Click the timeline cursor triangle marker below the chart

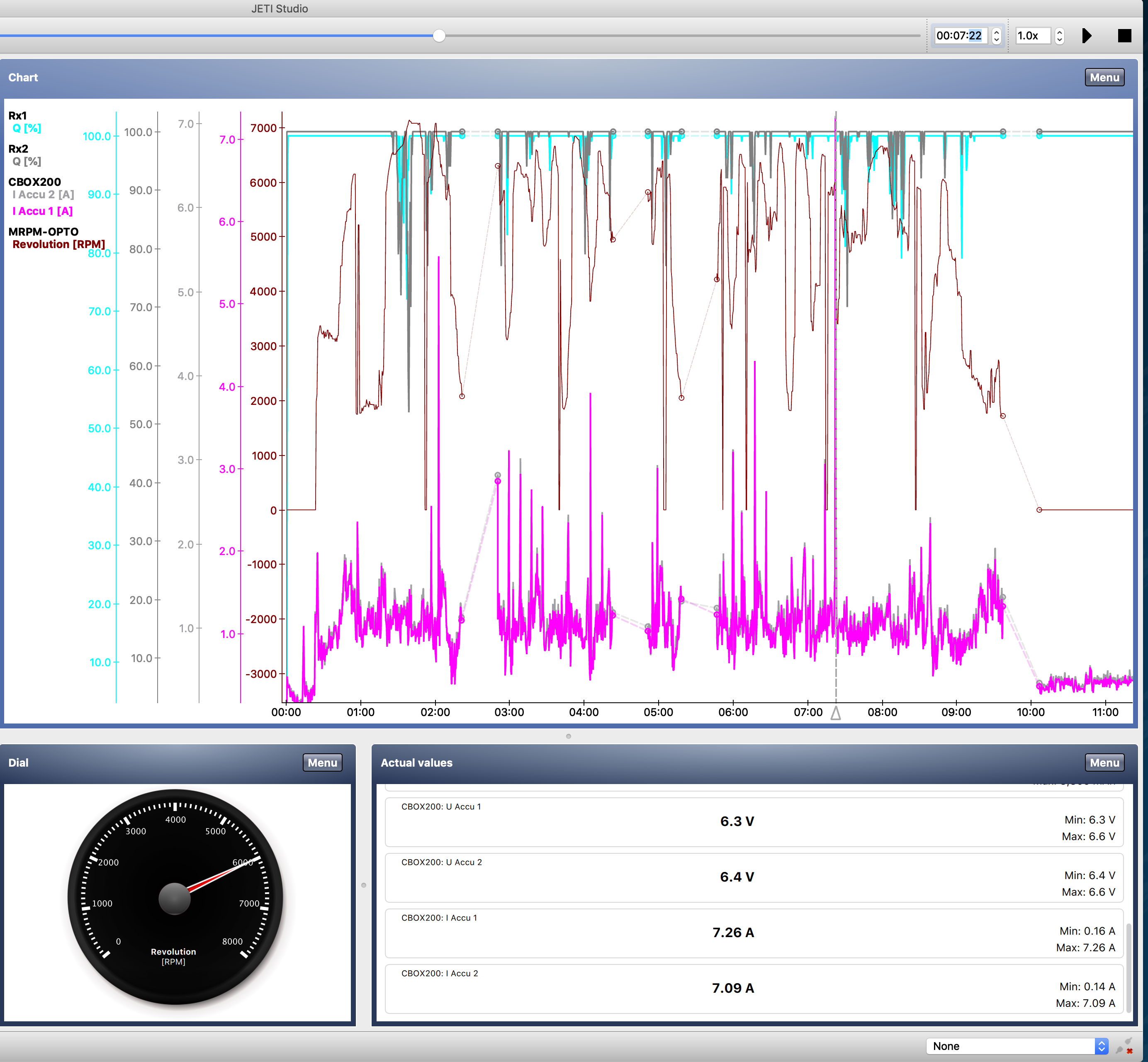tap(835, 713)
